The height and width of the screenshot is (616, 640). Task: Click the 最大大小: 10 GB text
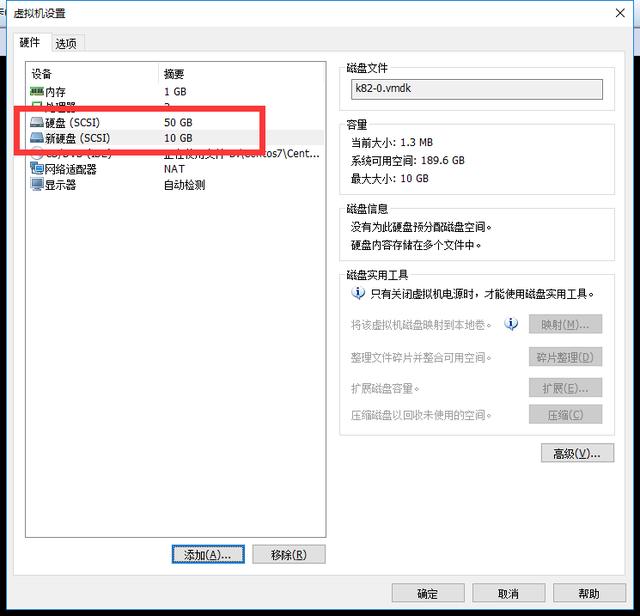point(390,178)
